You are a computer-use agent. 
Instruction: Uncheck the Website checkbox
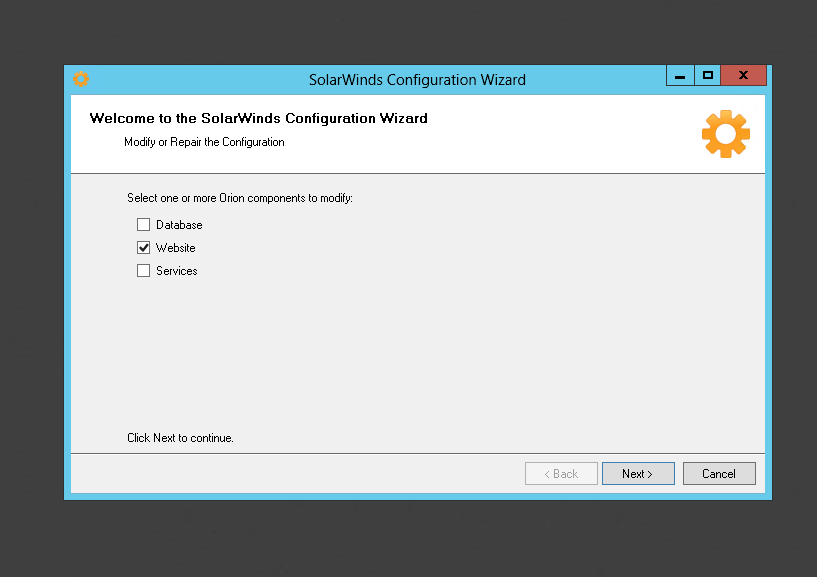click(x=143, y=248)
